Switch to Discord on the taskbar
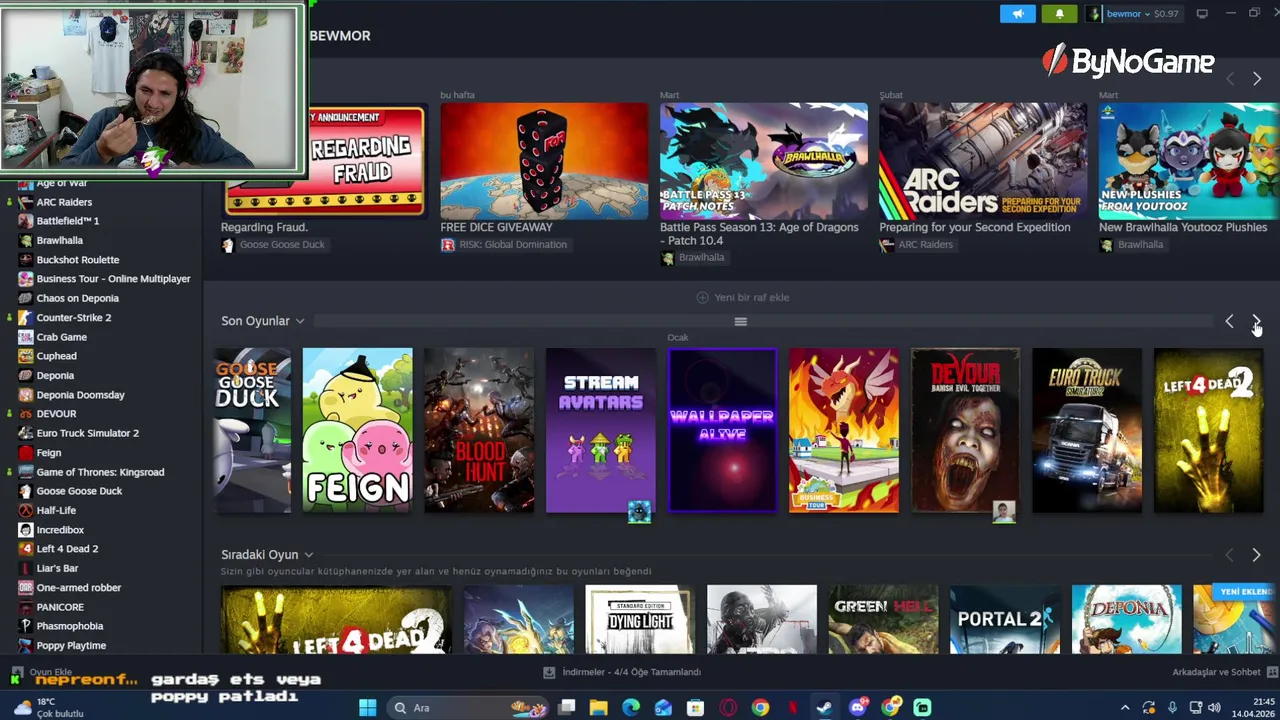Image resolution: width=1280 pixels, height=720 pixels. [x=858, y=708]
